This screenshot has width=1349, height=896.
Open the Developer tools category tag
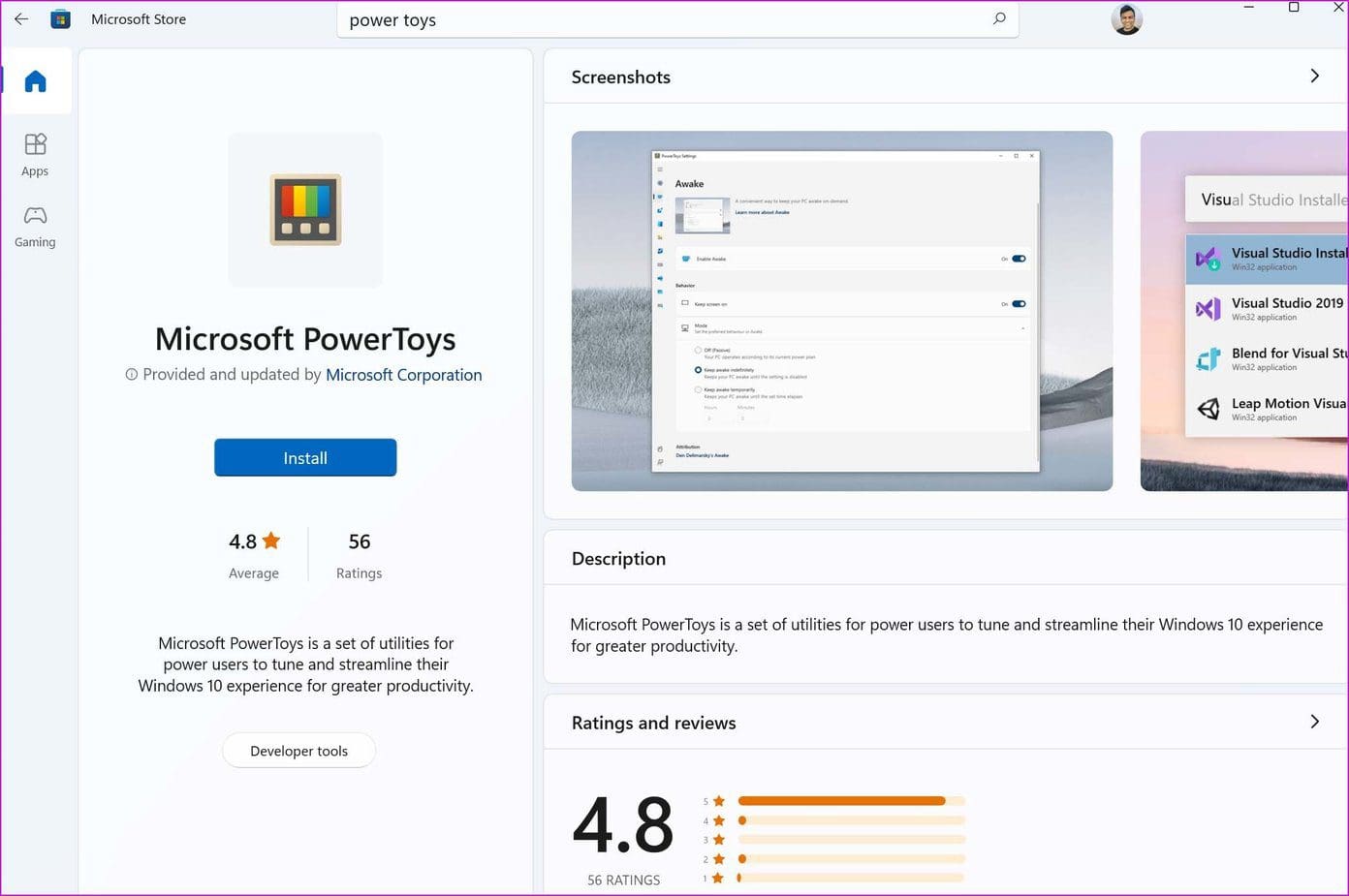pos(298,751)
